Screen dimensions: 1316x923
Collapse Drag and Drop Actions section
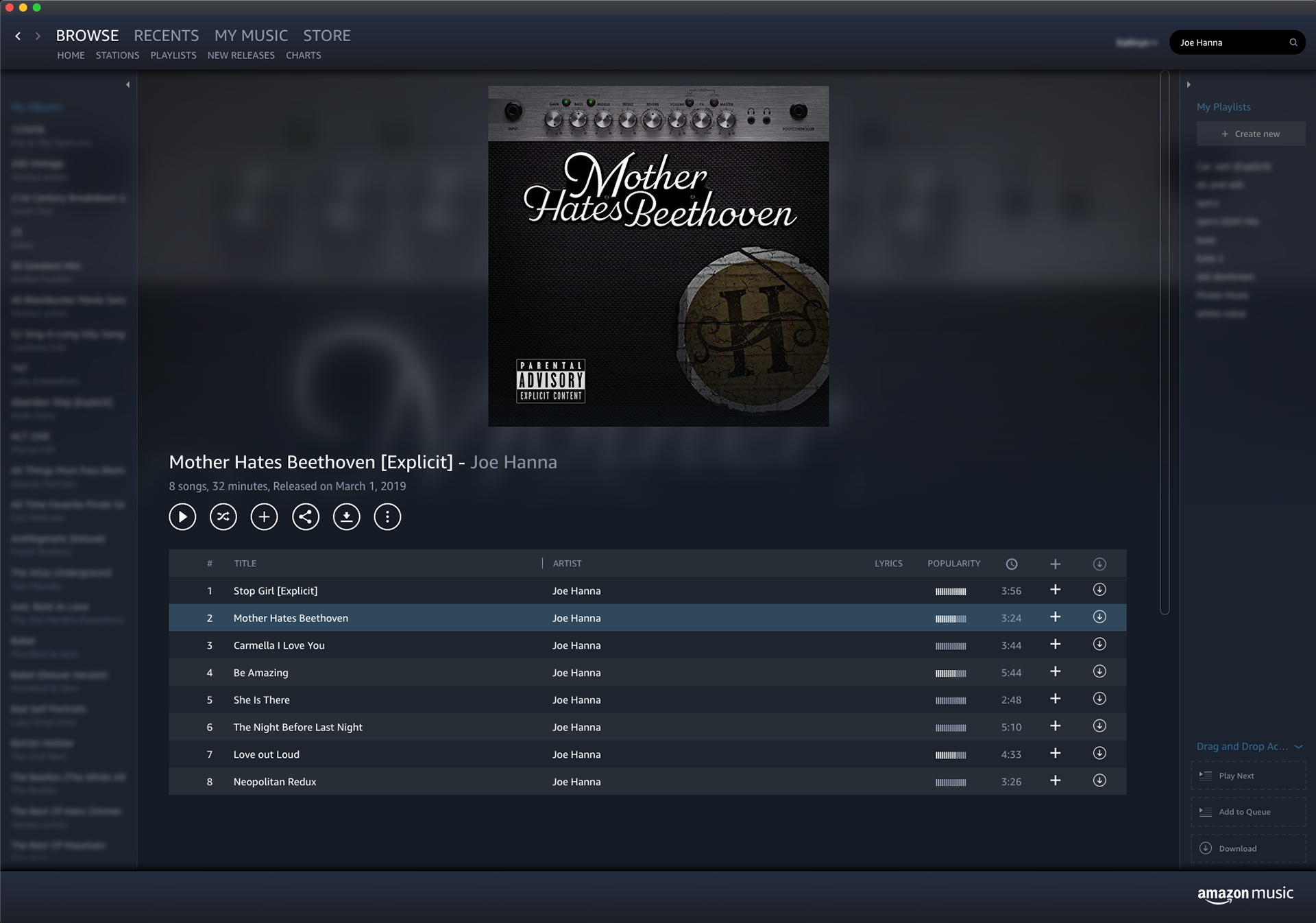click(1298, 747)
